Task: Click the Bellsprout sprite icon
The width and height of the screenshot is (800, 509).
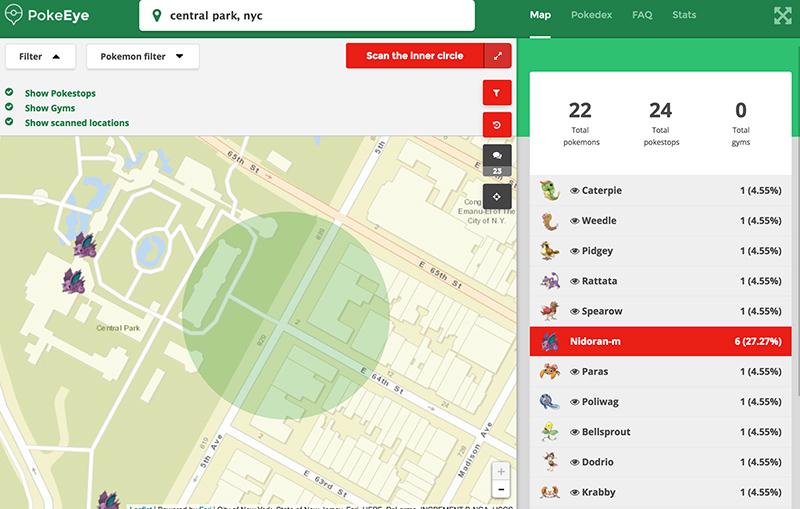Action: click(x=549, y=431)
